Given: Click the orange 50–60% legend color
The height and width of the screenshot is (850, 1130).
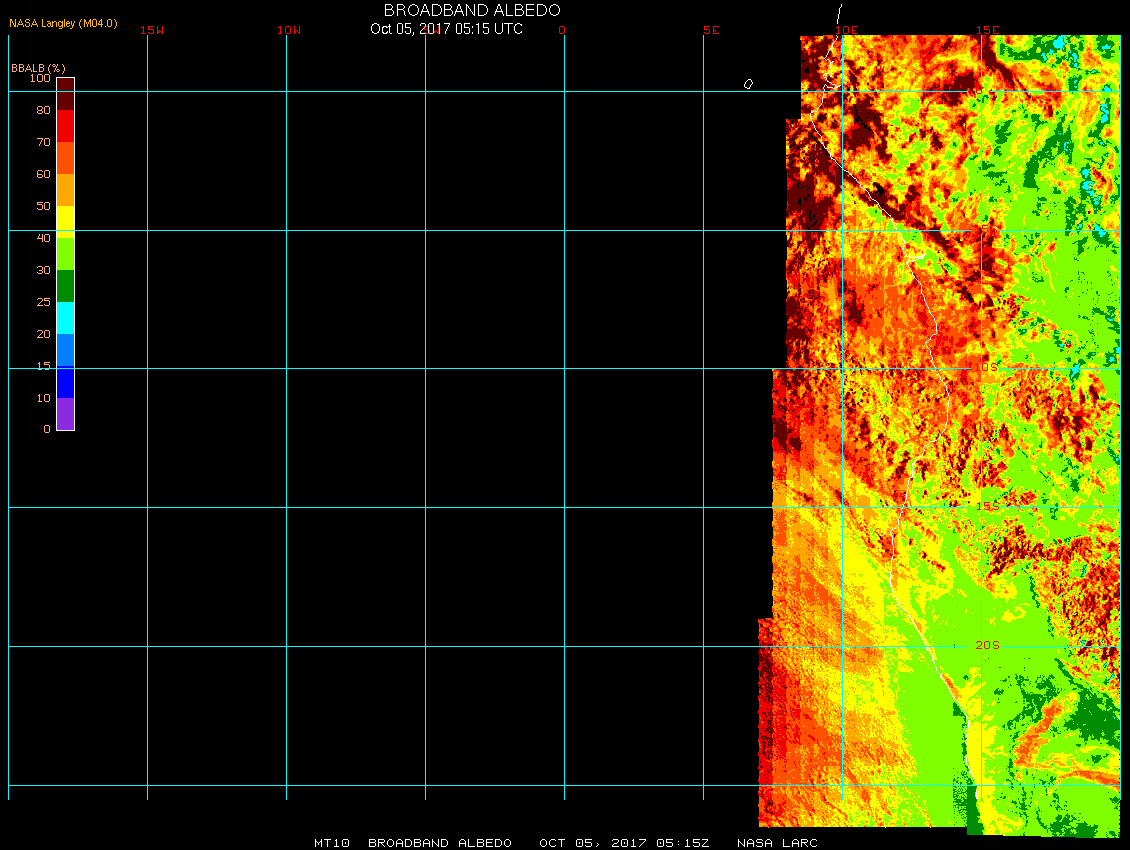Looking at the screenshot, I should pyautogui.click(x=66, y=190).
